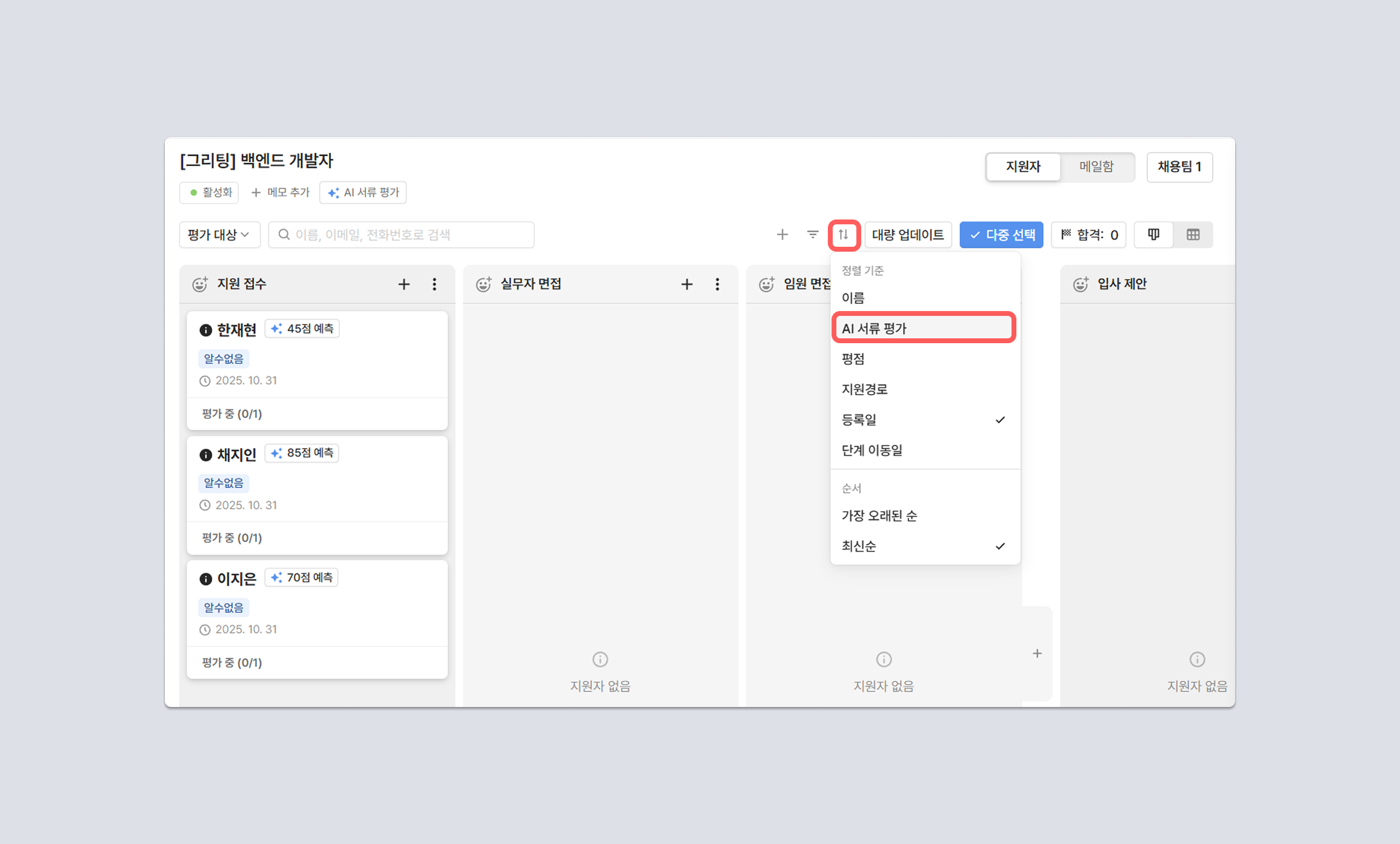This screenshot has width=1400, height=844.
Task: Focus the applicant search field
Action: pos(401,235)
